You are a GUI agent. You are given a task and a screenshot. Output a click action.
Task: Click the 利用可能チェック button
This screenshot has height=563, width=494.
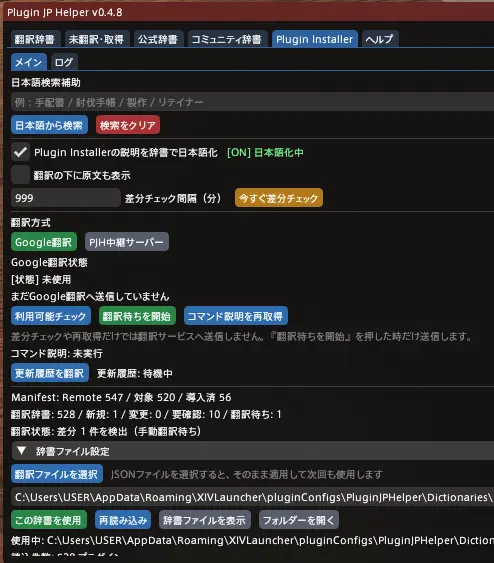click(x=51, y=316)
